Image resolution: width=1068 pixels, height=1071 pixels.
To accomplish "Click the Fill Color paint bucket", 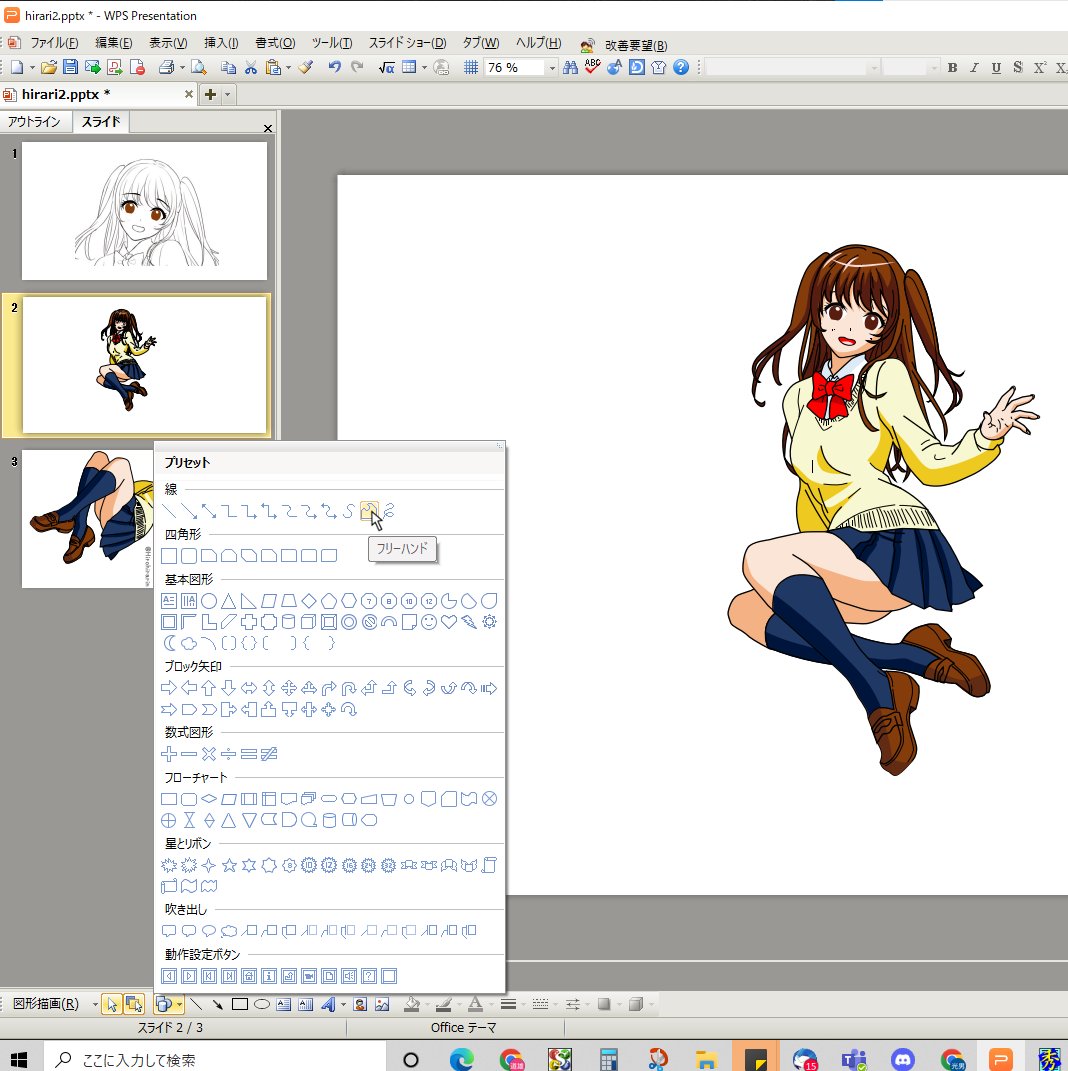I will [x=412, y=1004].
